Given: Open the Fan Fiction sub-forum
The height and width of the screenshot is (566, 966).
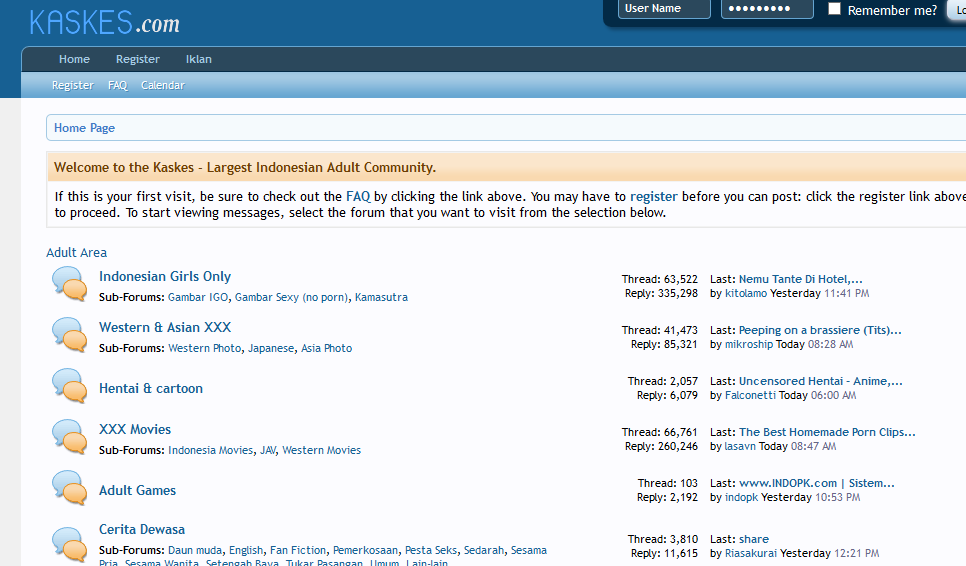Looking at the screenshot, I should pyautogui.click(x=298, y=550).
